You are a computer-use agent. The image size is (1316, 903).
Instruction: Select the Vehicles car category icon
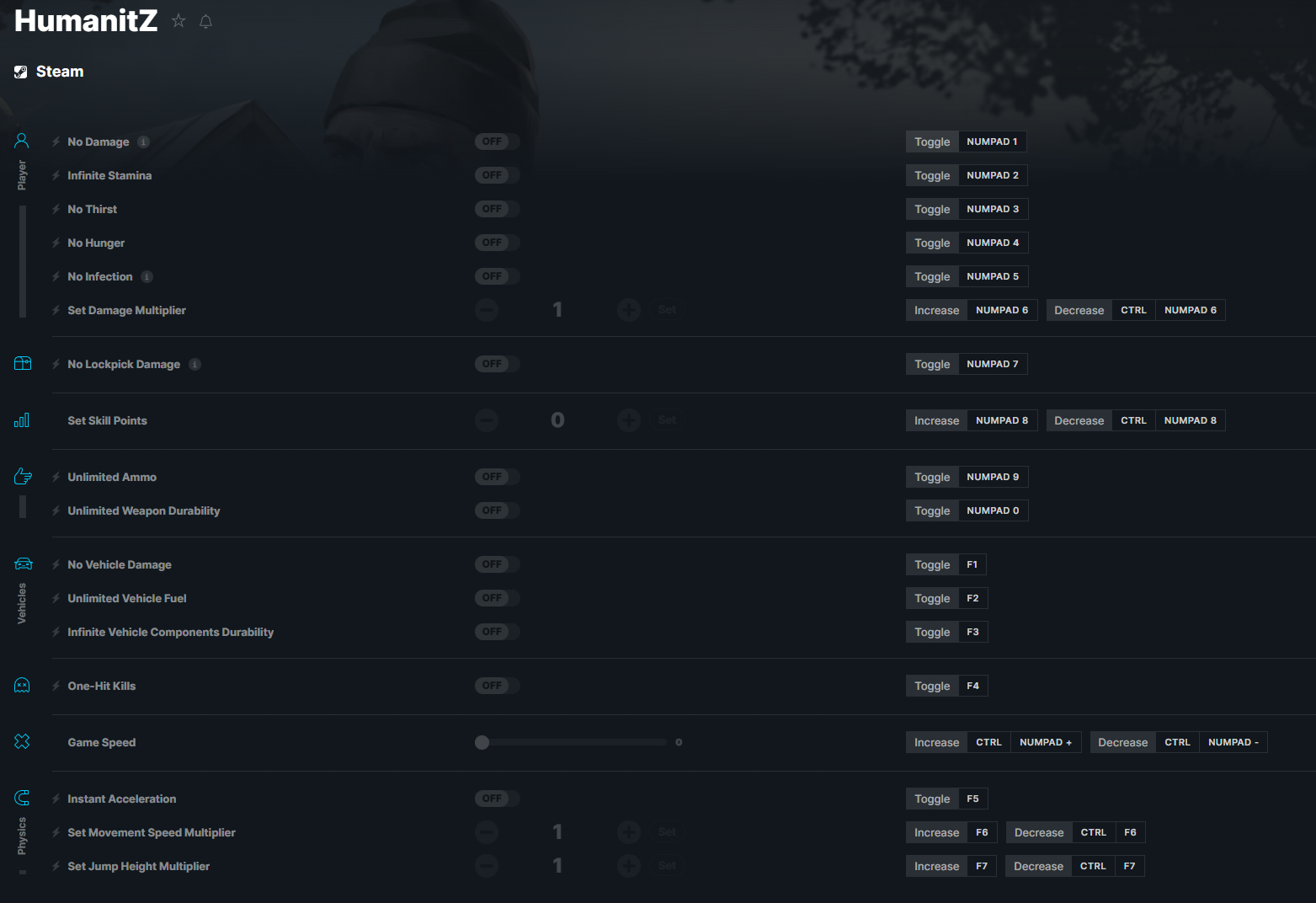[x=23, y=564]
